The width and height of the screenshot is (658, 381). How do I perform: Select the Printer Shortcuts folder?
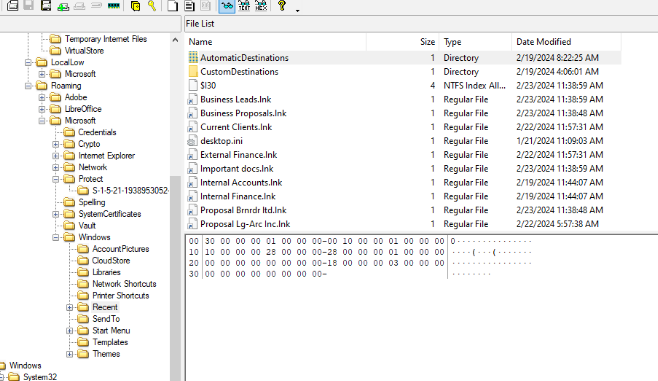[x=120, y=296]
